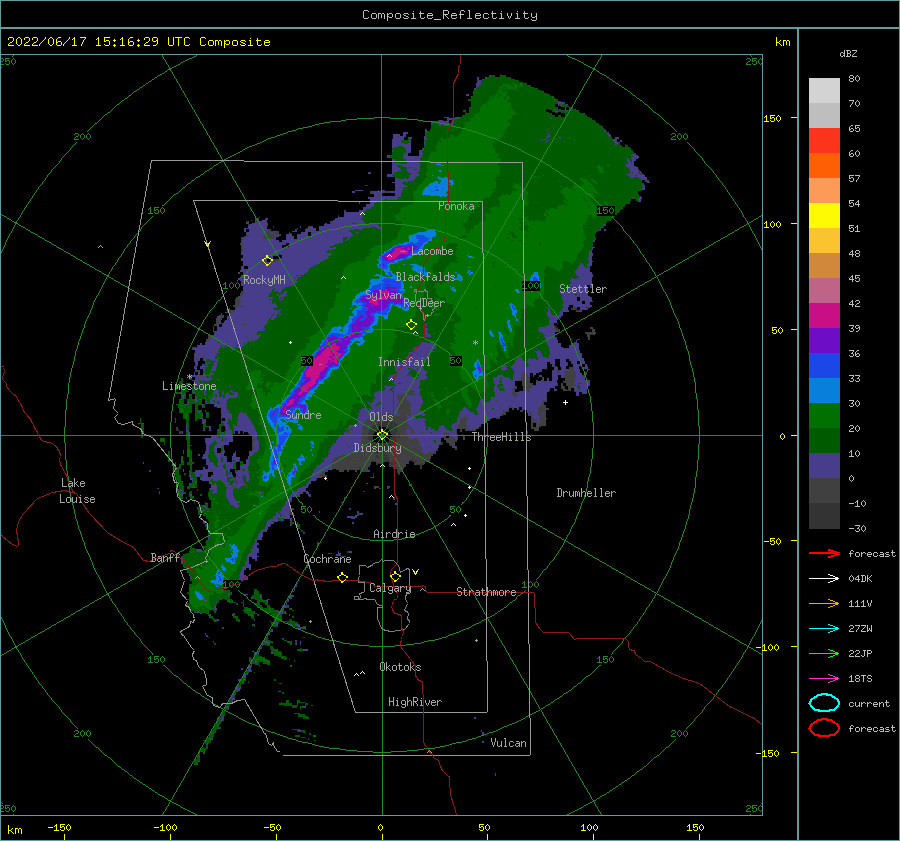Click the yellow diamond marker above Calgary
The image size is (900, 841).
click(x=395, y=576)
